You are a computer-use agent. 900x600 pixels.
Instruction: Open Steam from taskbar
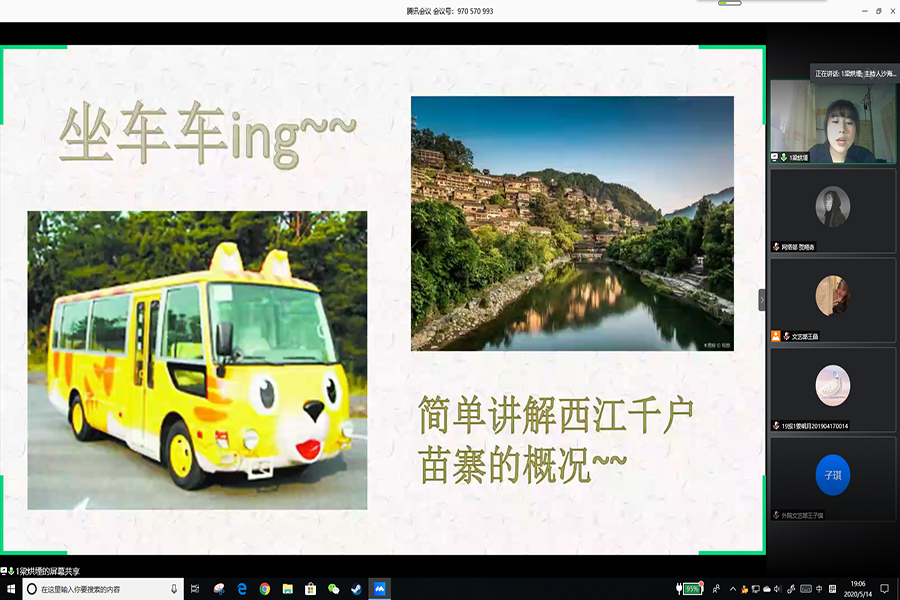tap(357, 589)
